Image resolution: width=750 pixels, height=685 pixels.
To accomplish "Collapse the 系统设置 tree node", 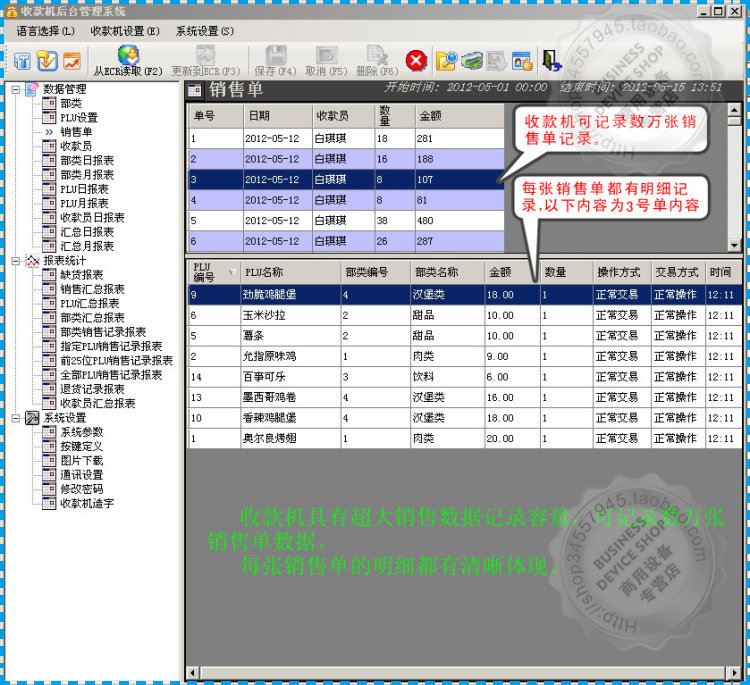I will pyautogui.click(x=15, y=418).
